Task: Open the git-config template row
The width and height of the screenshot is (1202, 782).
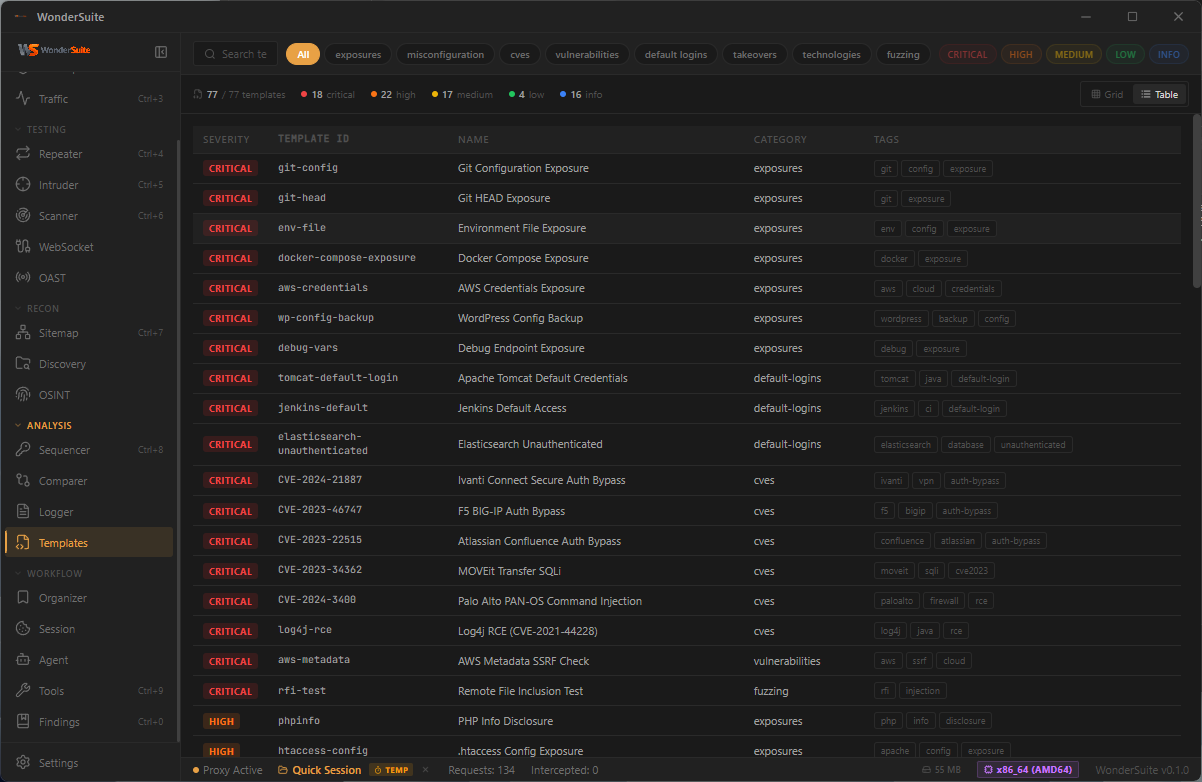Action: click(687, 168)
